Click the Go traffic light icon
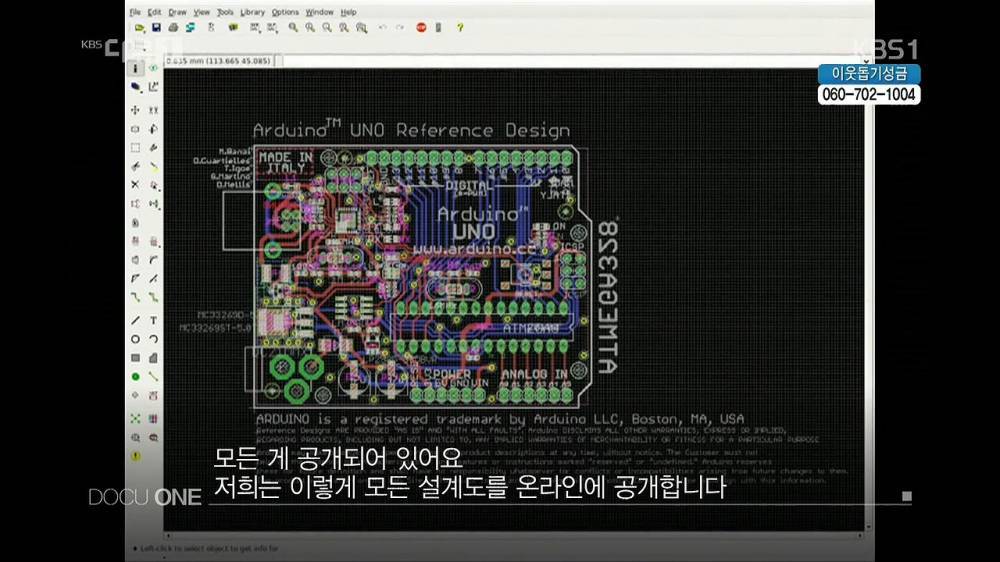 438,27
